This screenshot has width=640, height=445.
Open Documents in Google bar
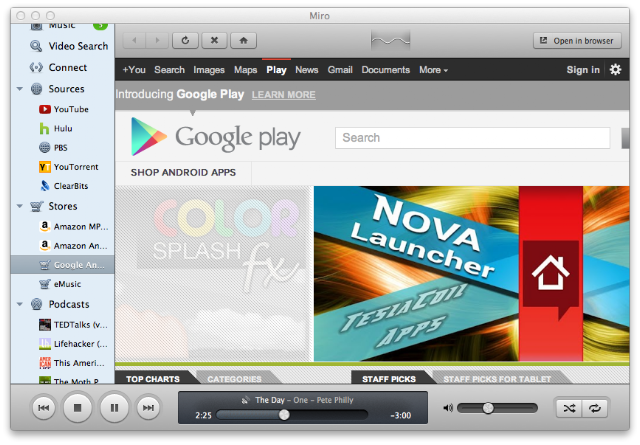pos(386,70)
